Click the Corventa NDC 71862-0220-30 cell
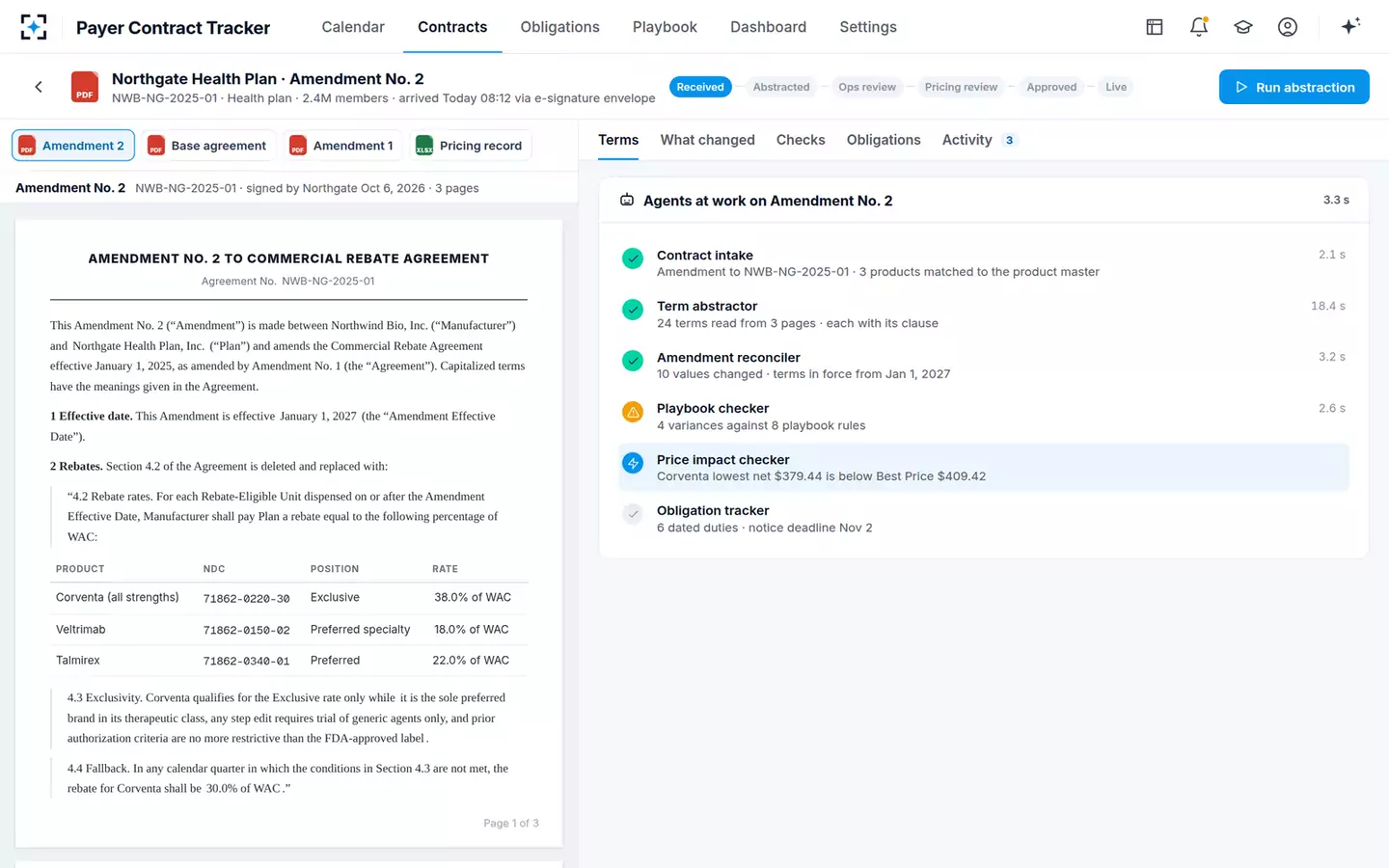Viewport: 1389px width, 868px height. pos(246,598)
